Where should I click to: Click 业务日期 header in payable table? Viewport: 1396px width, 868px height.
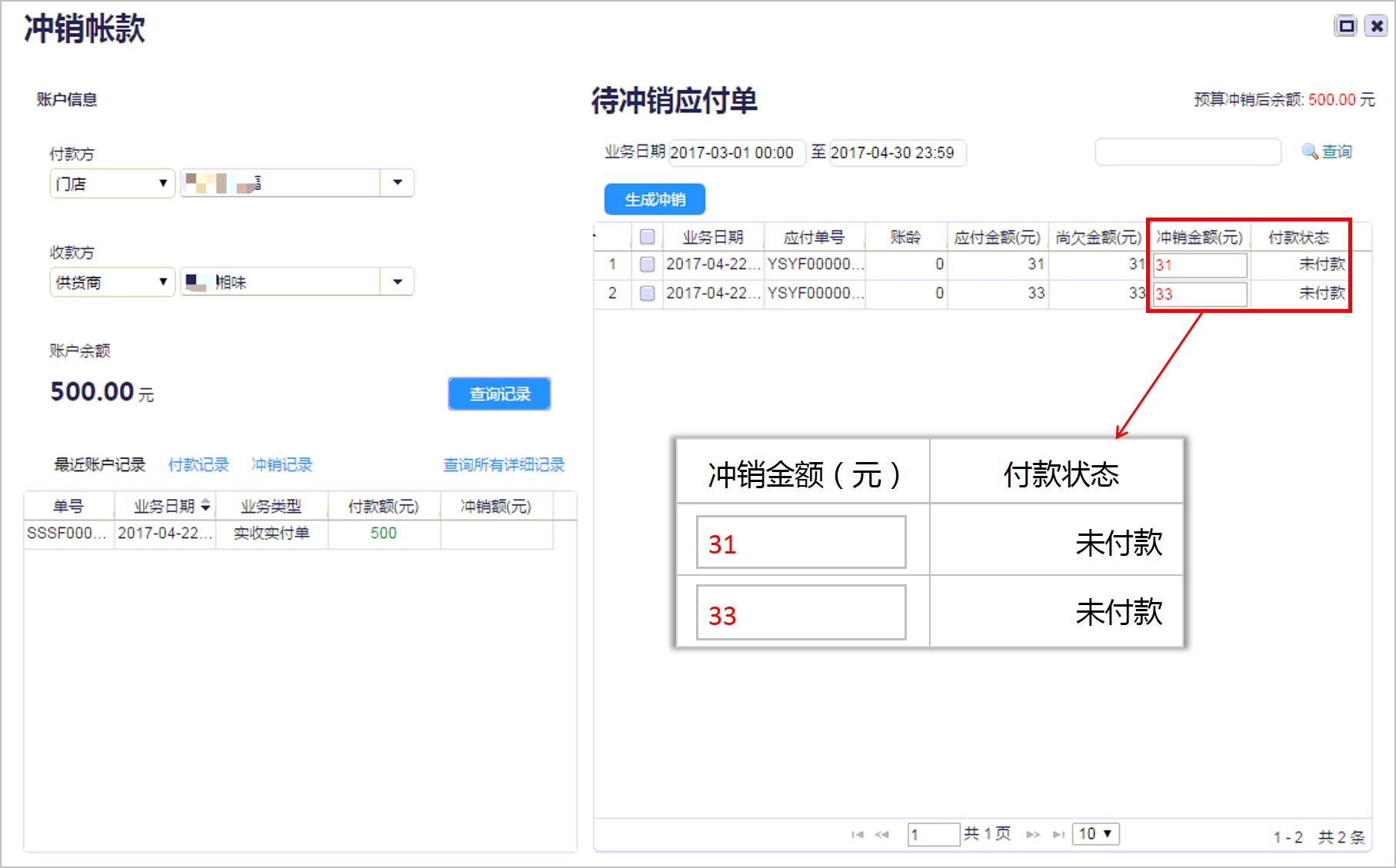point(713,237)
